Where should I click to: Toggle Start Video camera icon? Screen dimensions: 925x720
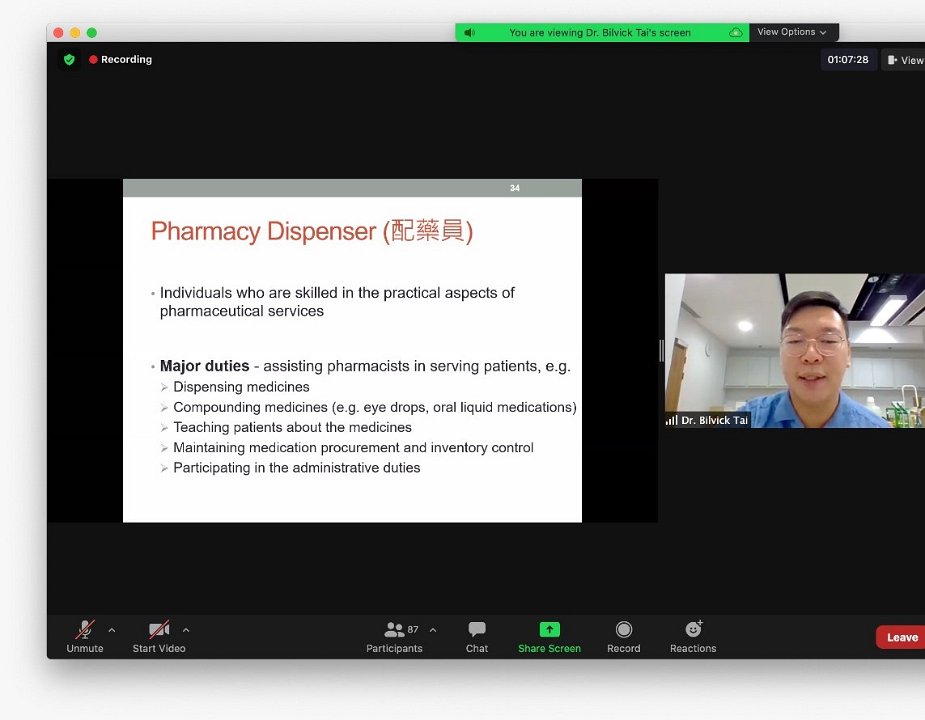click(159, 630)
